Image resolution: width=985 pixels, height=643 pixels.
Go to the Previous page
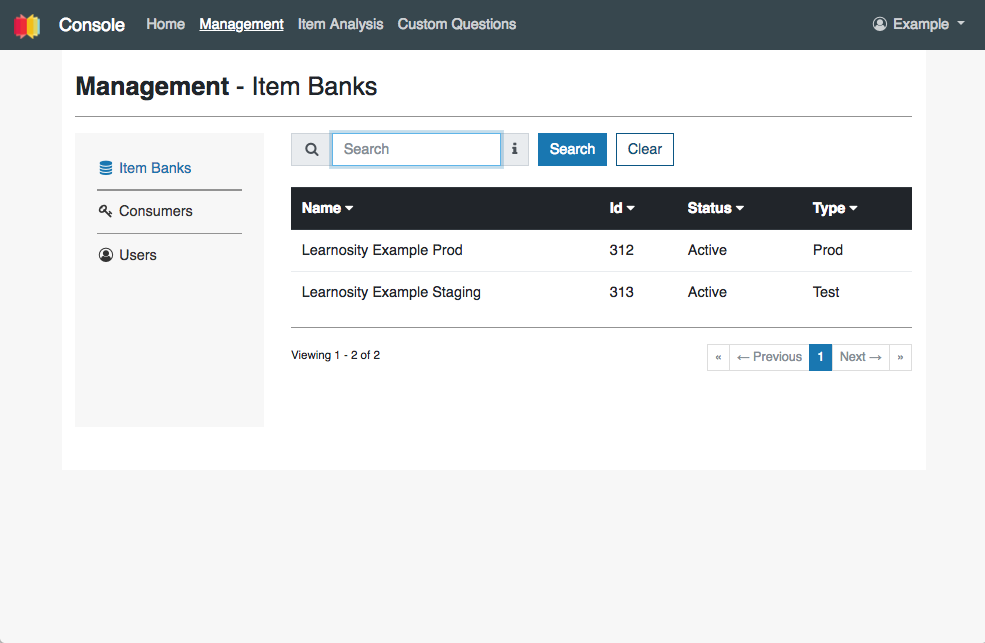tap(769, 357)
